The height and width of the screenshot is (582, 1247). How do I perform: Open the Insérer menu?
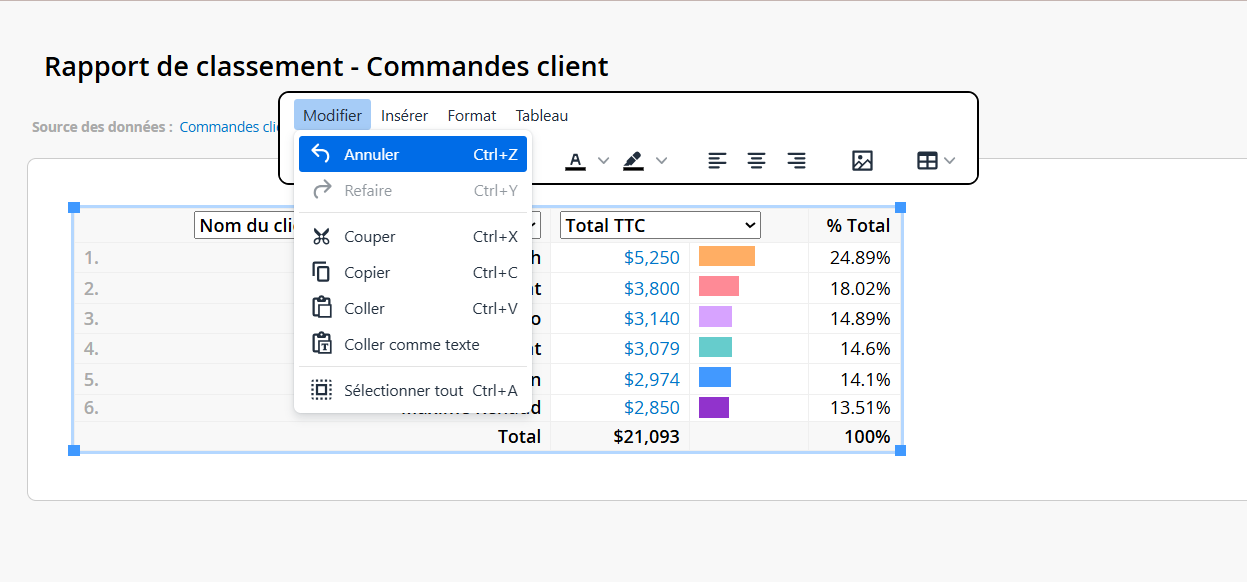[x=405, y=115]
